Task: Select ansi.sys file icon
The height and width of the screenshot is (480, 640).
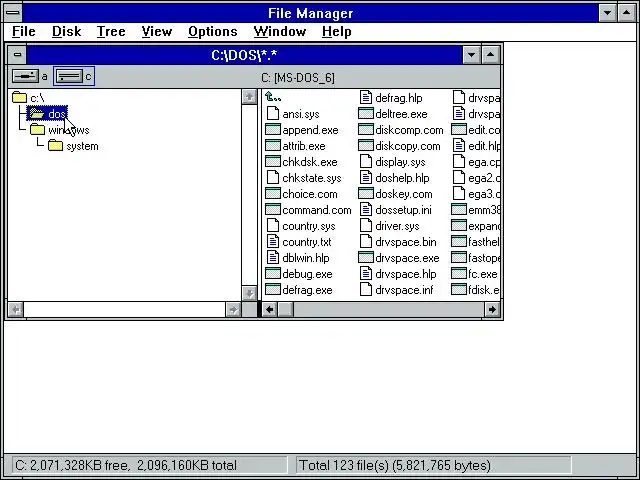Action: click(x=273, y=113)
